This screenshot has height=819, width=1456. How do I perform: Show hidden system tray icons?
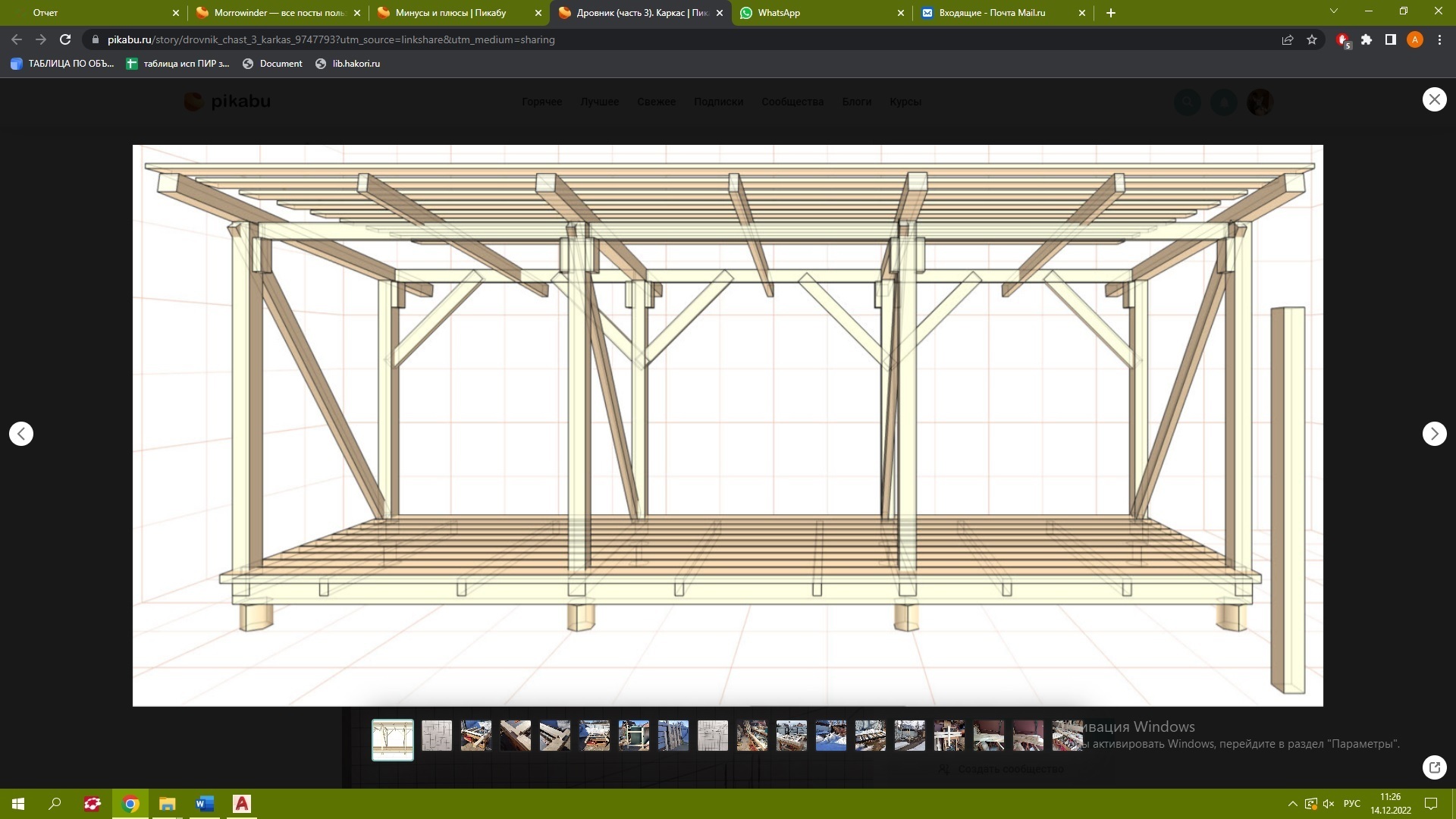(1292, 804)
